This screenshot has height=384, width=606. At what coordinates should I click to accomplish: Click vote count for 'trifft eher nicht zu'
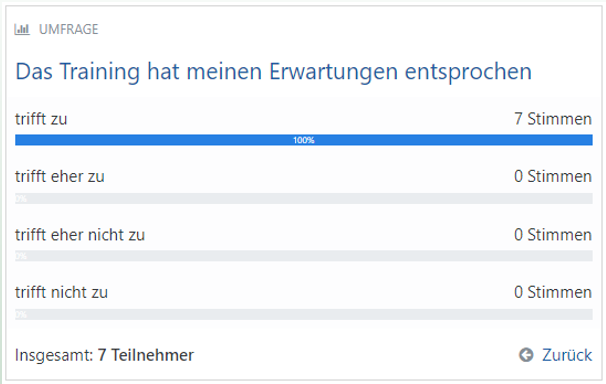point(553,235)
